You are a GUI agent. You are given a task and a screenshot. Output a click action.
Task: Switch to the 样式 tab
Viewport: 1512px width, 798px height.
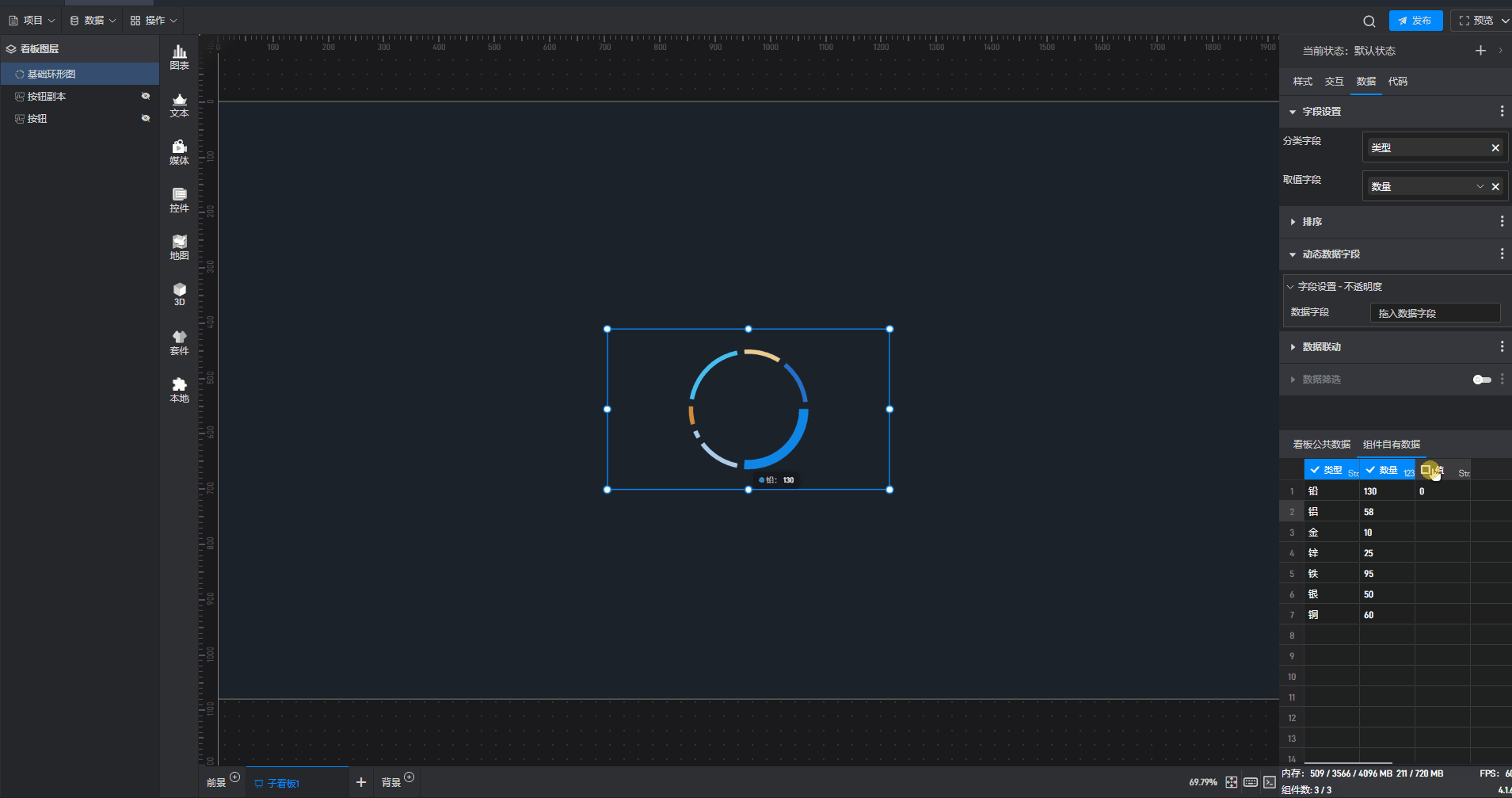coord(1302,82)
